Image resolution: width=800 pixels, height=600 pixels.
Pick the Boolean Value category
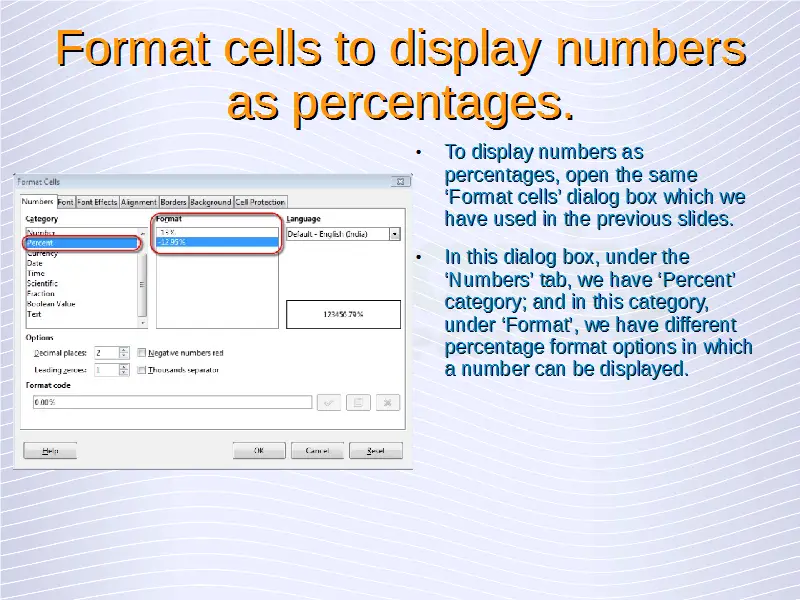pyautogui.click(x=82, y=304)
